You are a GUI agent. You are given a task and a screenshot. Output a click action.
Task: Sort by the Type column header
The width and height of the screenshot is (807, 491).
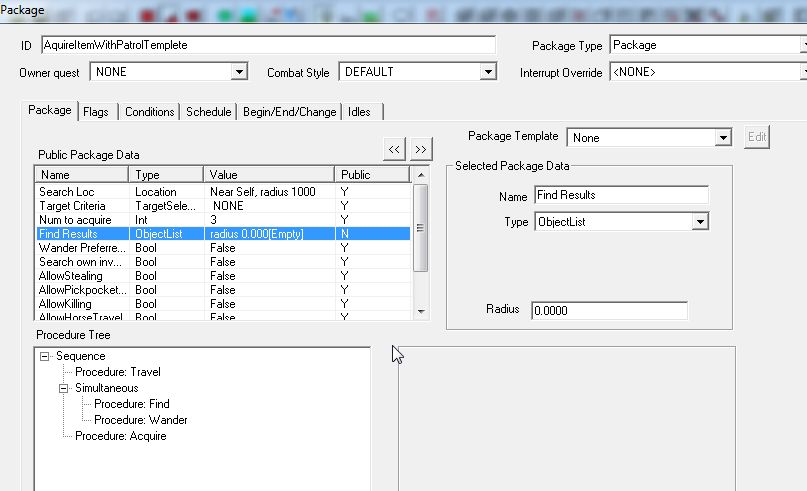coord(166,174)
